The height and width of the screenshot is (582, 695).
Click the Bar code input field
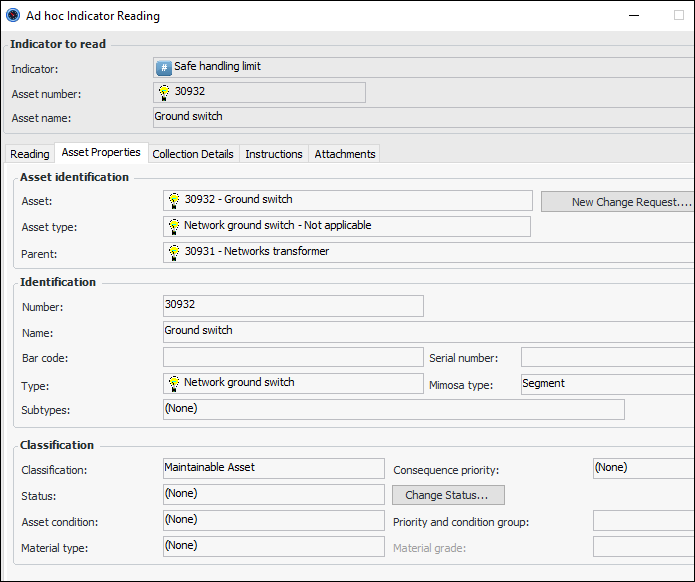click(x=293, y=357)
